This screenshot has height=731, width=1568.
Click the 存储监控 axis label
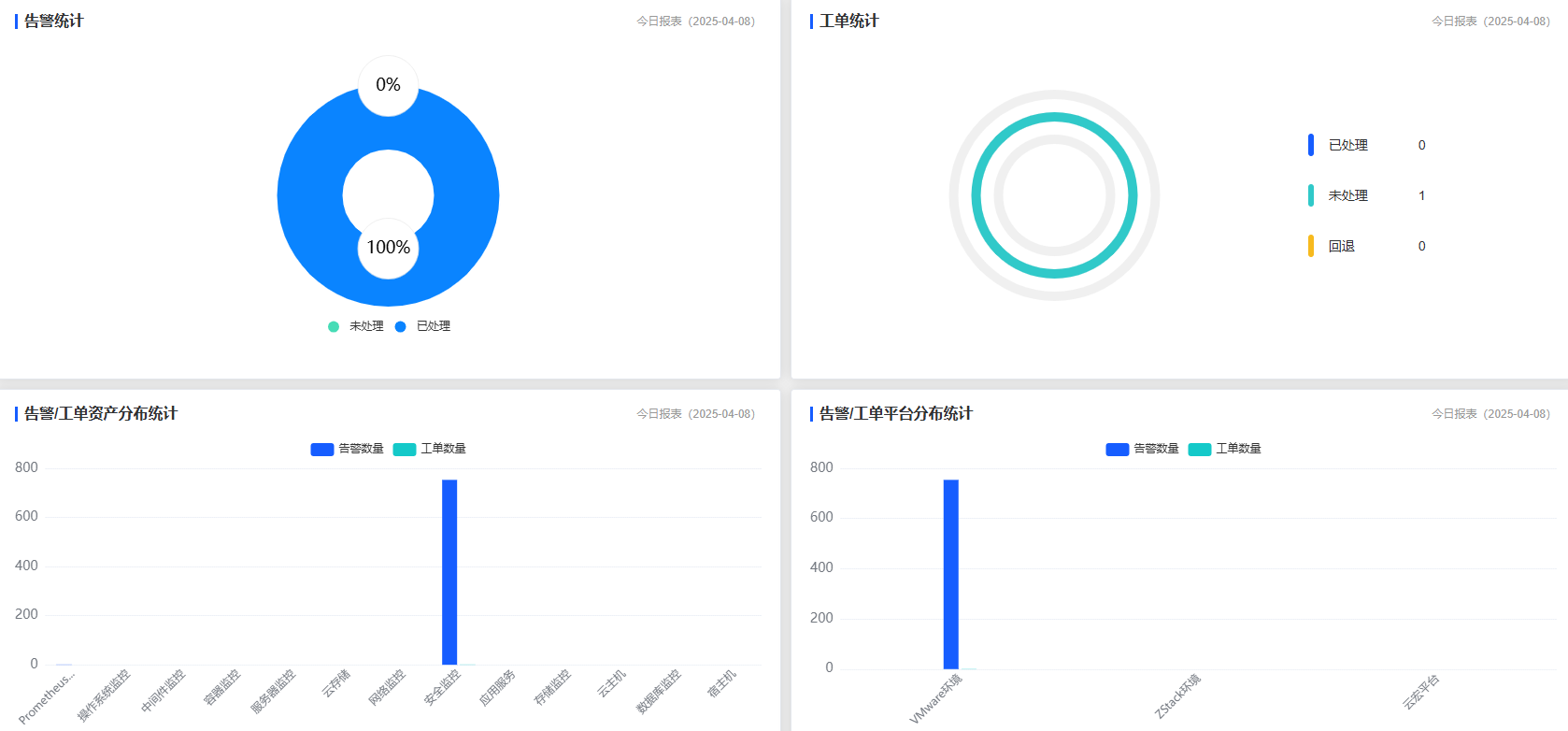click(552, 687)
